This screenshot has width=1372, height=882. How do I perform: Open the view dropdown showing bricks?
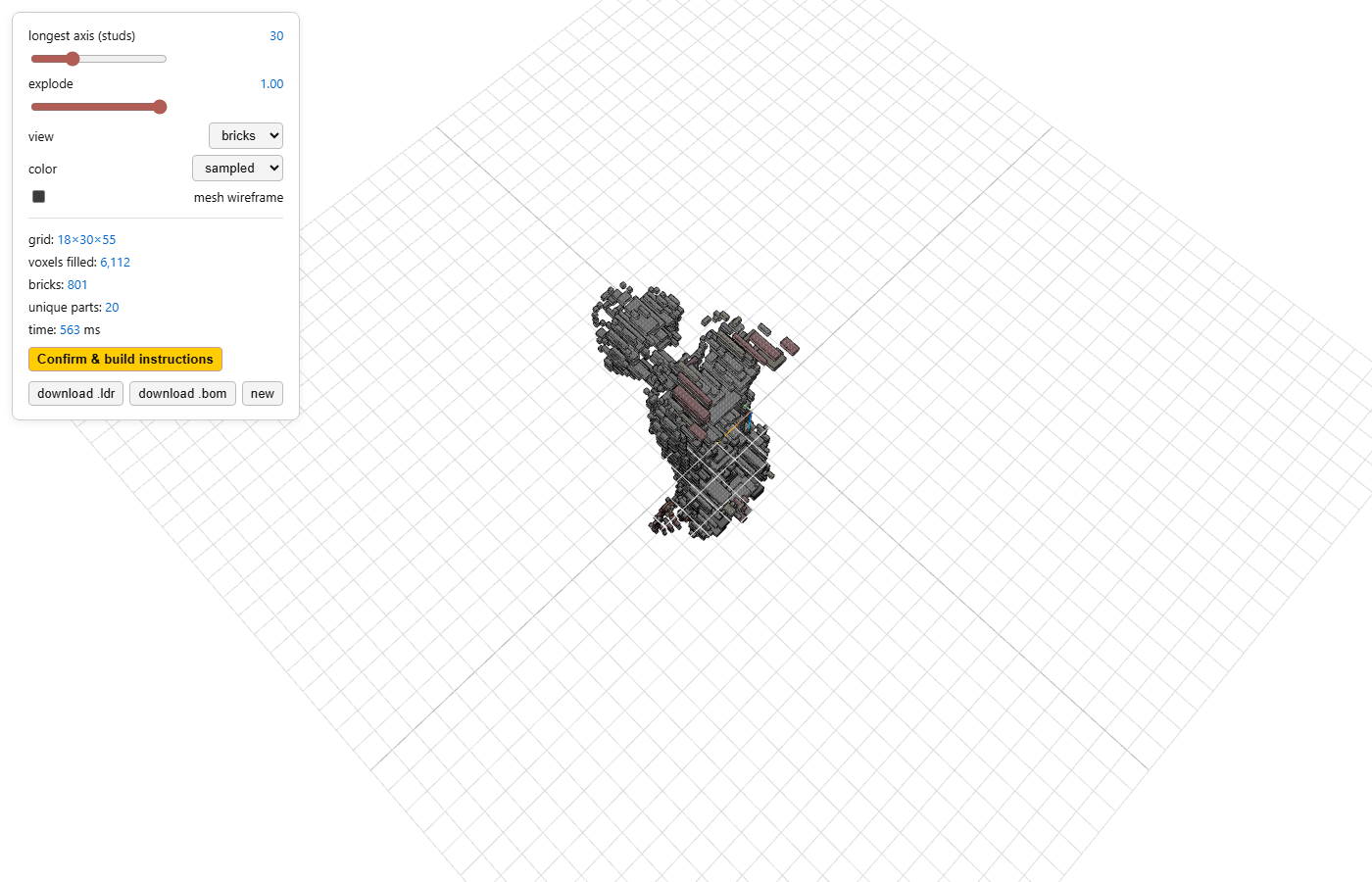tap(246, 135)
